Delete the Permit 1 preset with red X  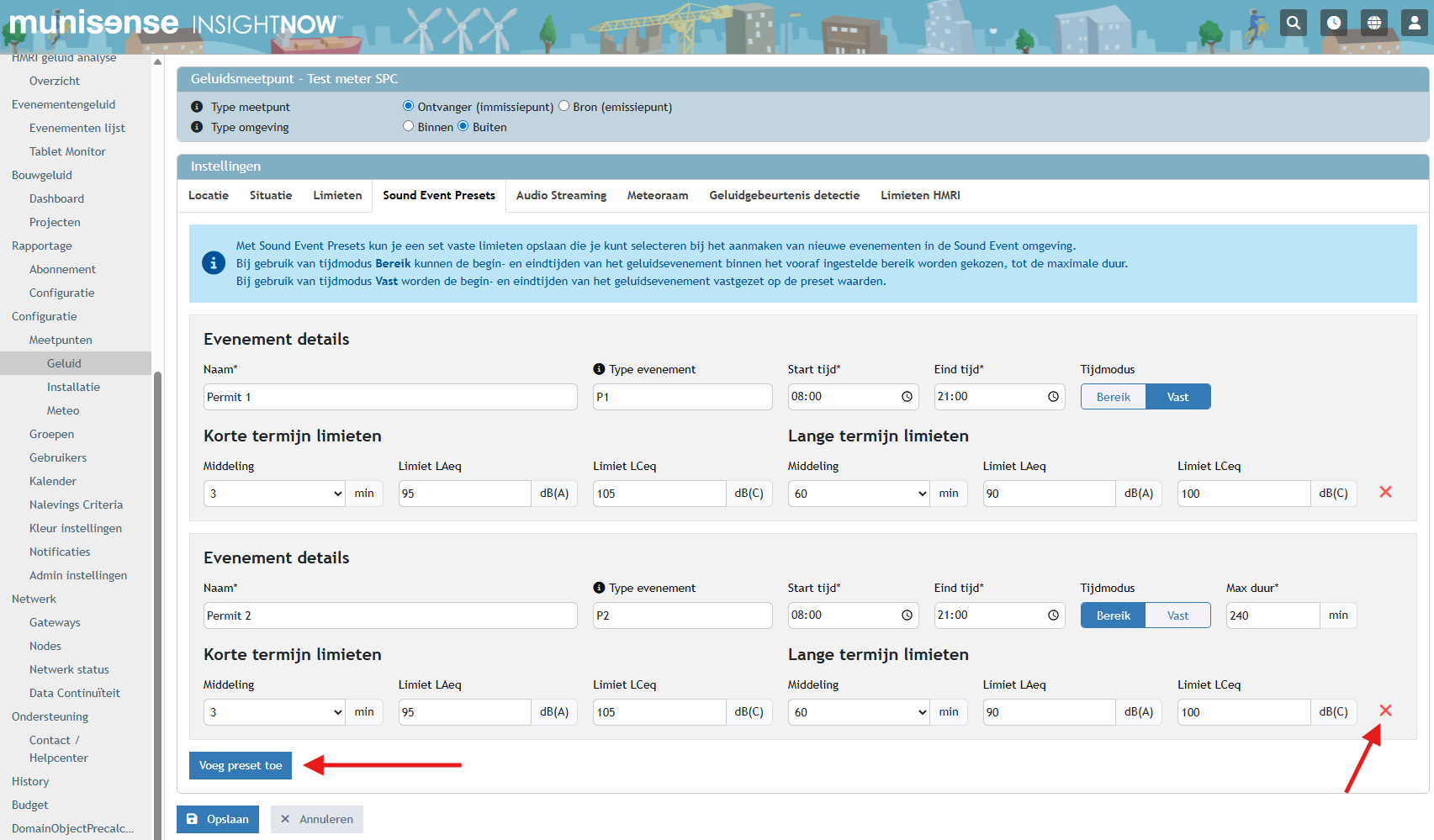[x=1385, y=492]
